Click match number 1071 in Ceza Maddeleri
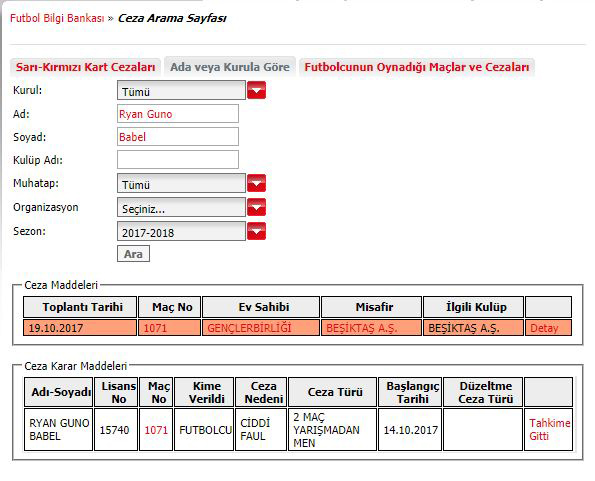Image resolution: width=595 pixels, height=481 pixels. 155,328
